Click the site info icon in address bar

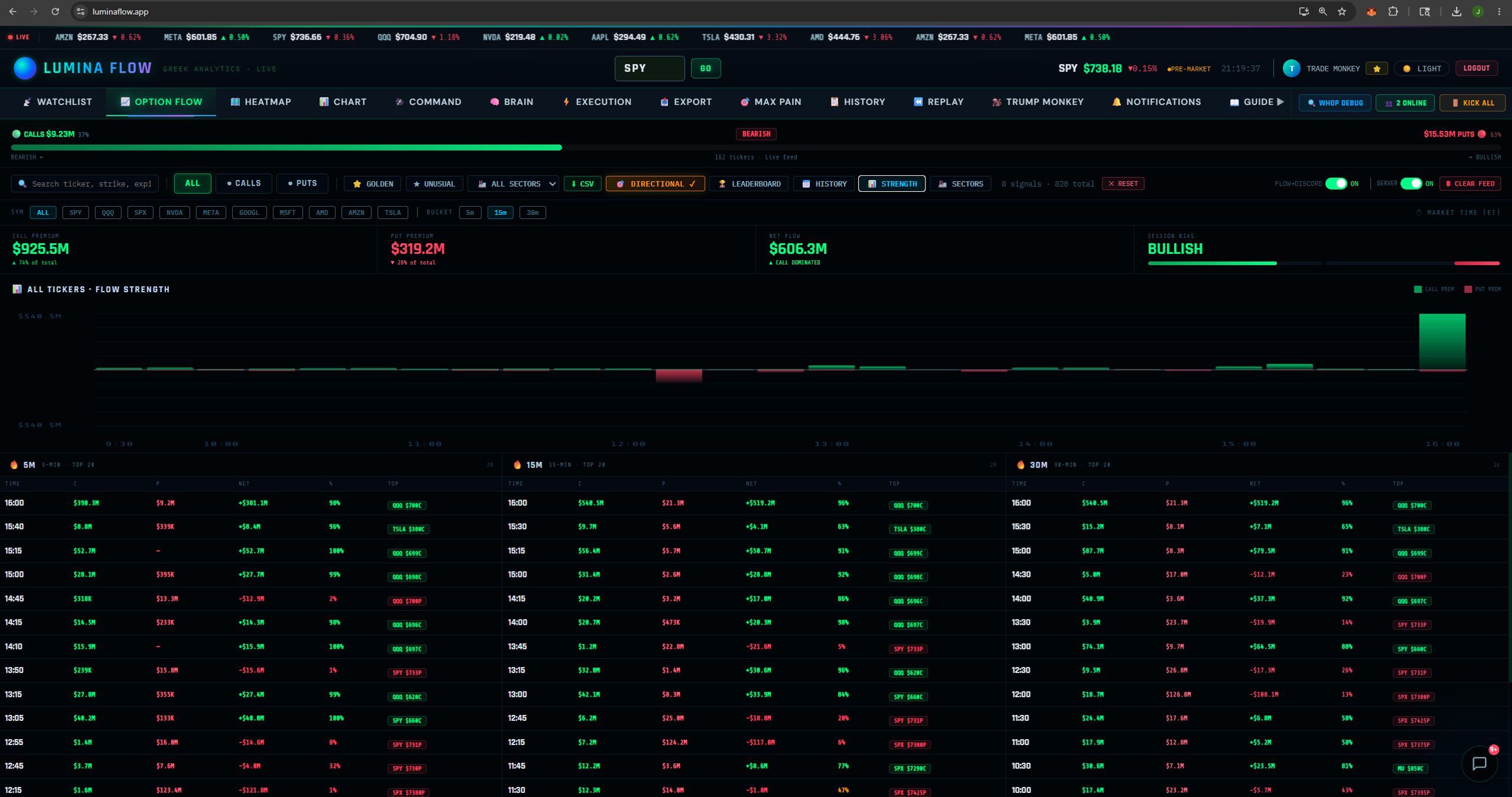pos(81,11)
